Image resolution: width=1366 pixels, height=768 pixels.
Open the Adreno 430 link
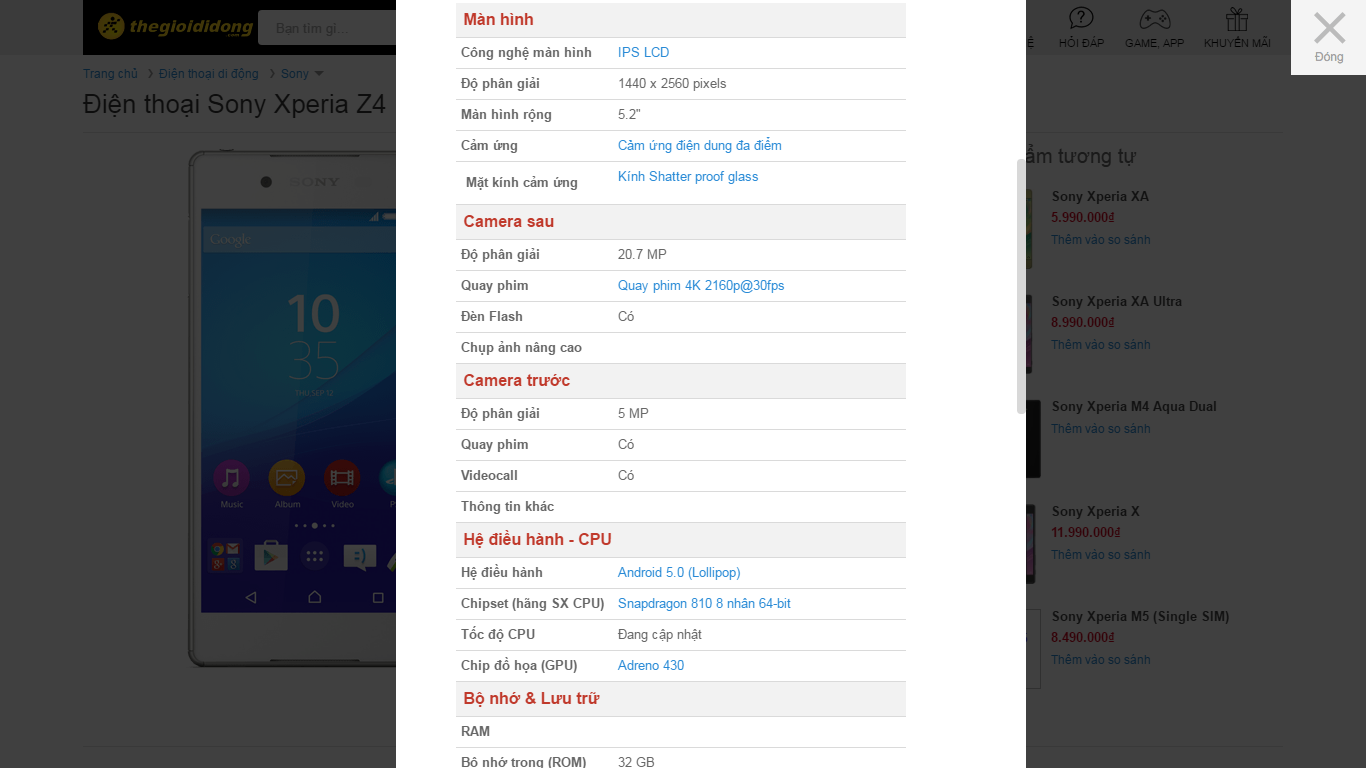click(651, 666)
